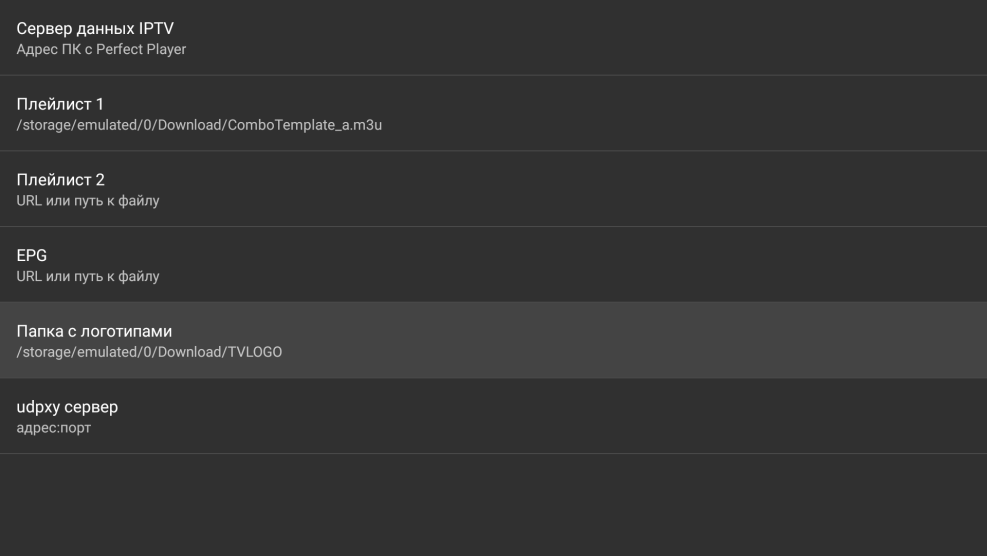
Task: Click the /storage/emulated/0/Download/TVLOGO folder path
Action: pyautogui.click(x=149, y=351)
